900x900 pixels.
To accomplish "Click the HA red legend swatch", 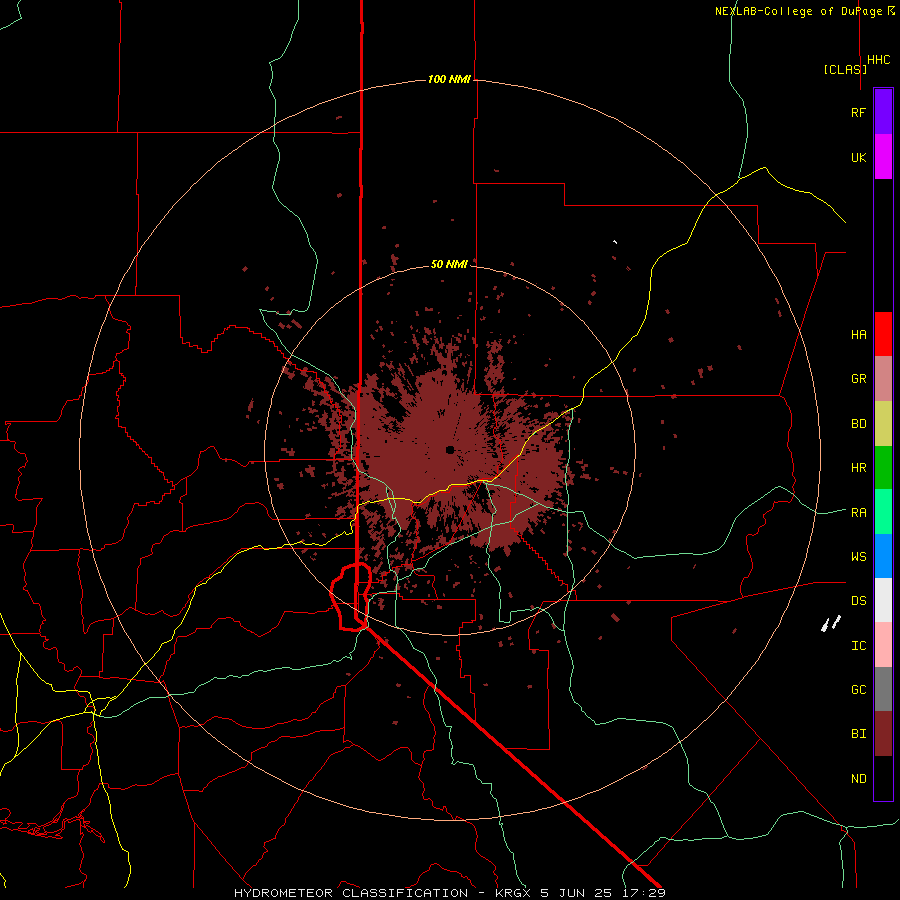I will pos(883,334).
